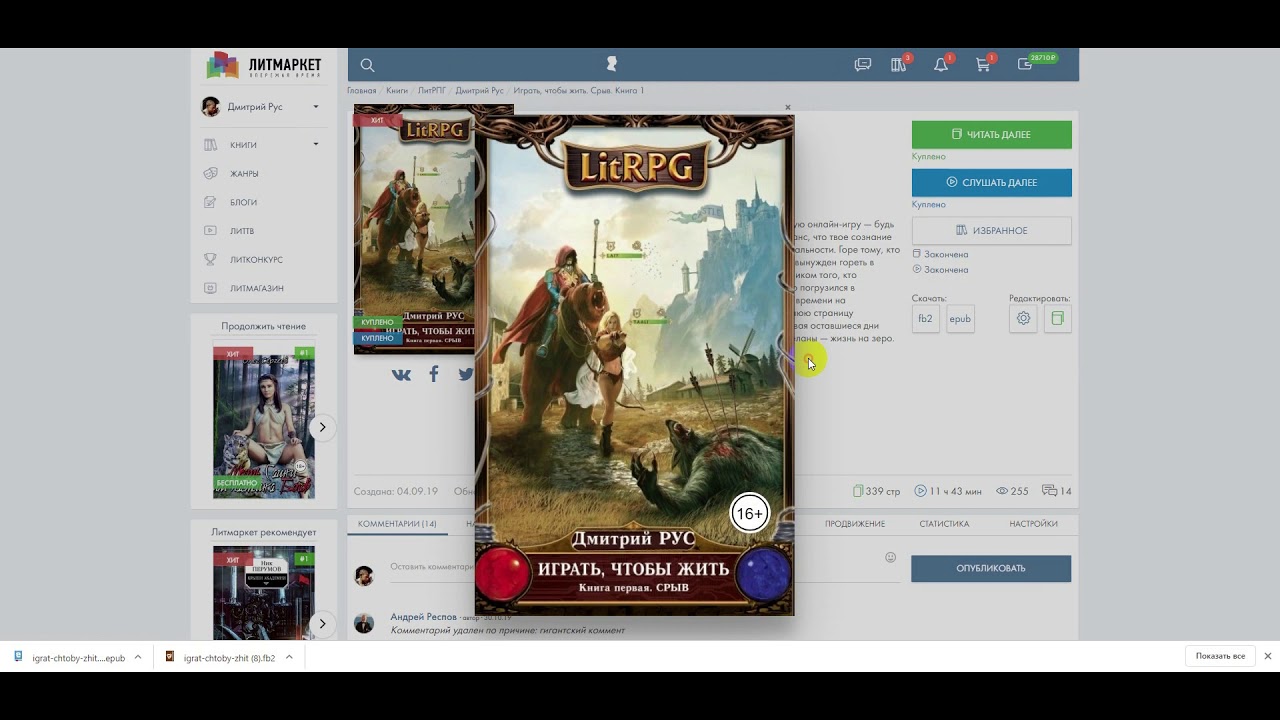Click Показать все downloads button
Viewport: 1280px width, 720px height.
[x=1220, y=656]
